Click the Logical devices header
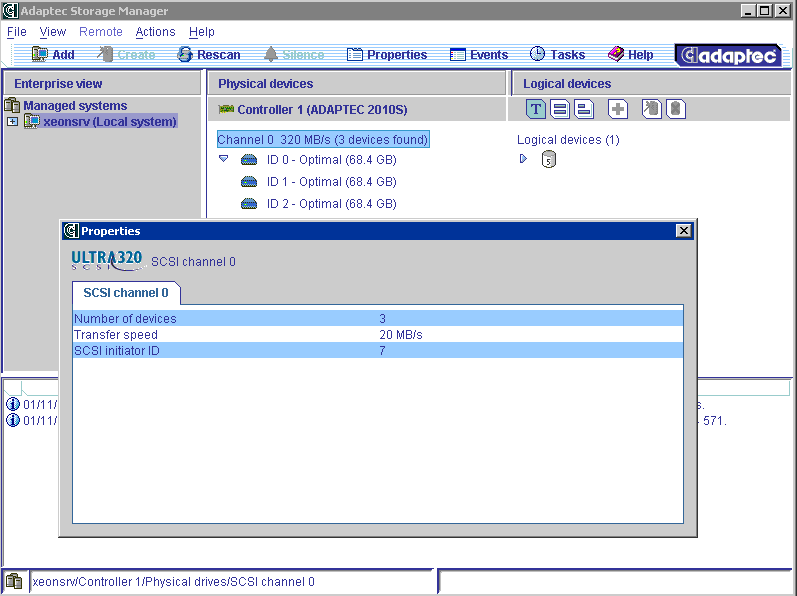The image size is (797, 596). pyautogui.click(x=651, y=83)
